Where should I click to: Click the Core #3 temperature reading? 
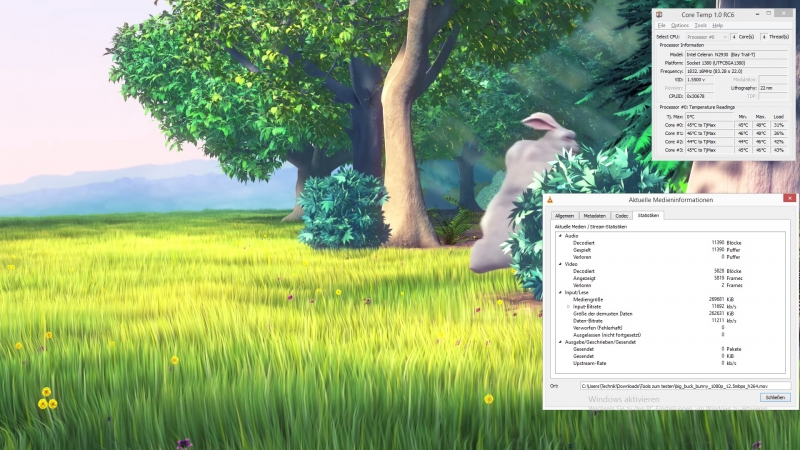coord(709,150)
